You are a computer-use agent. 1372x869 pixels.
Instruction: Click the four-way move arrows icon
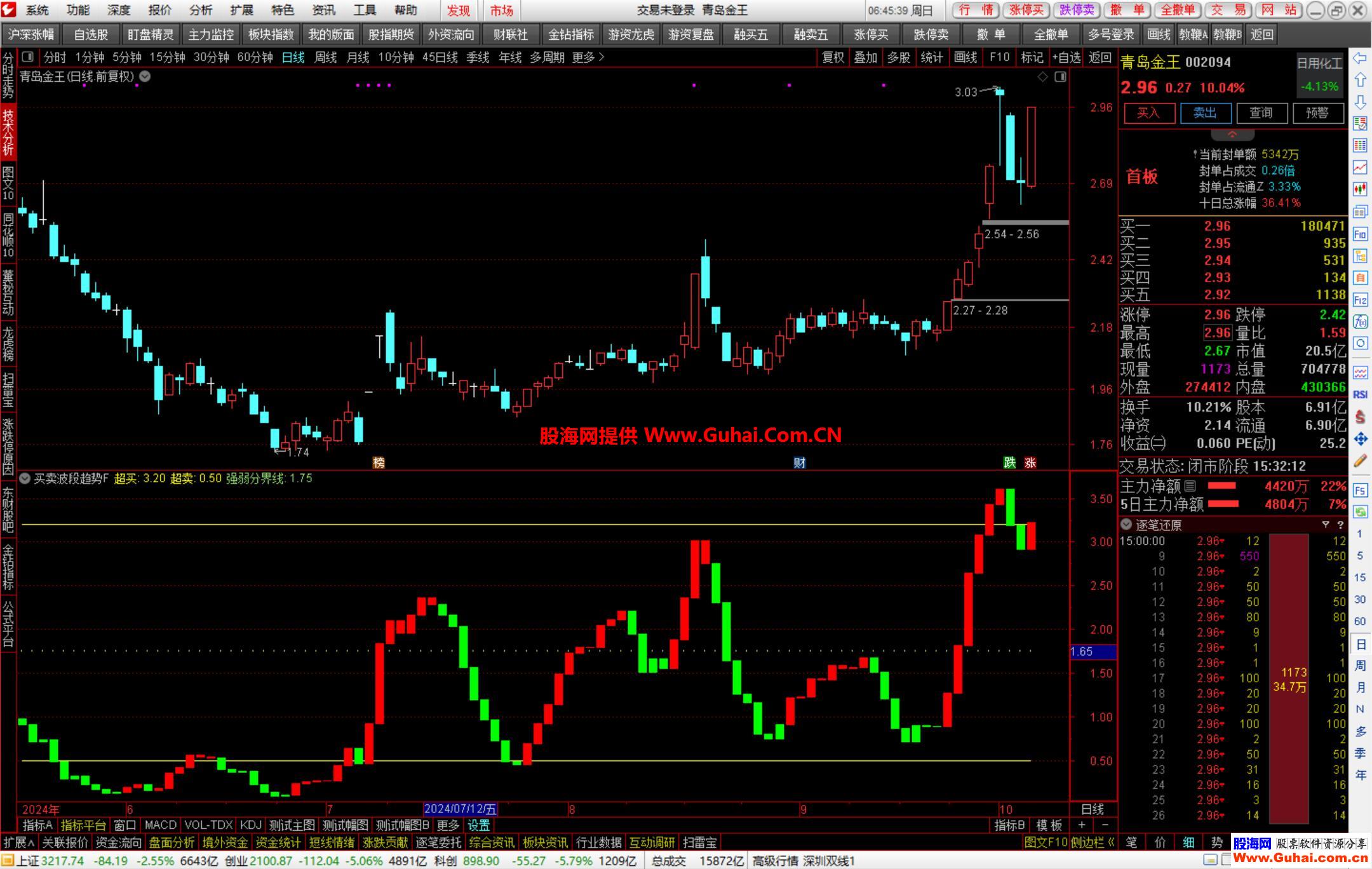pos(1360,439)
